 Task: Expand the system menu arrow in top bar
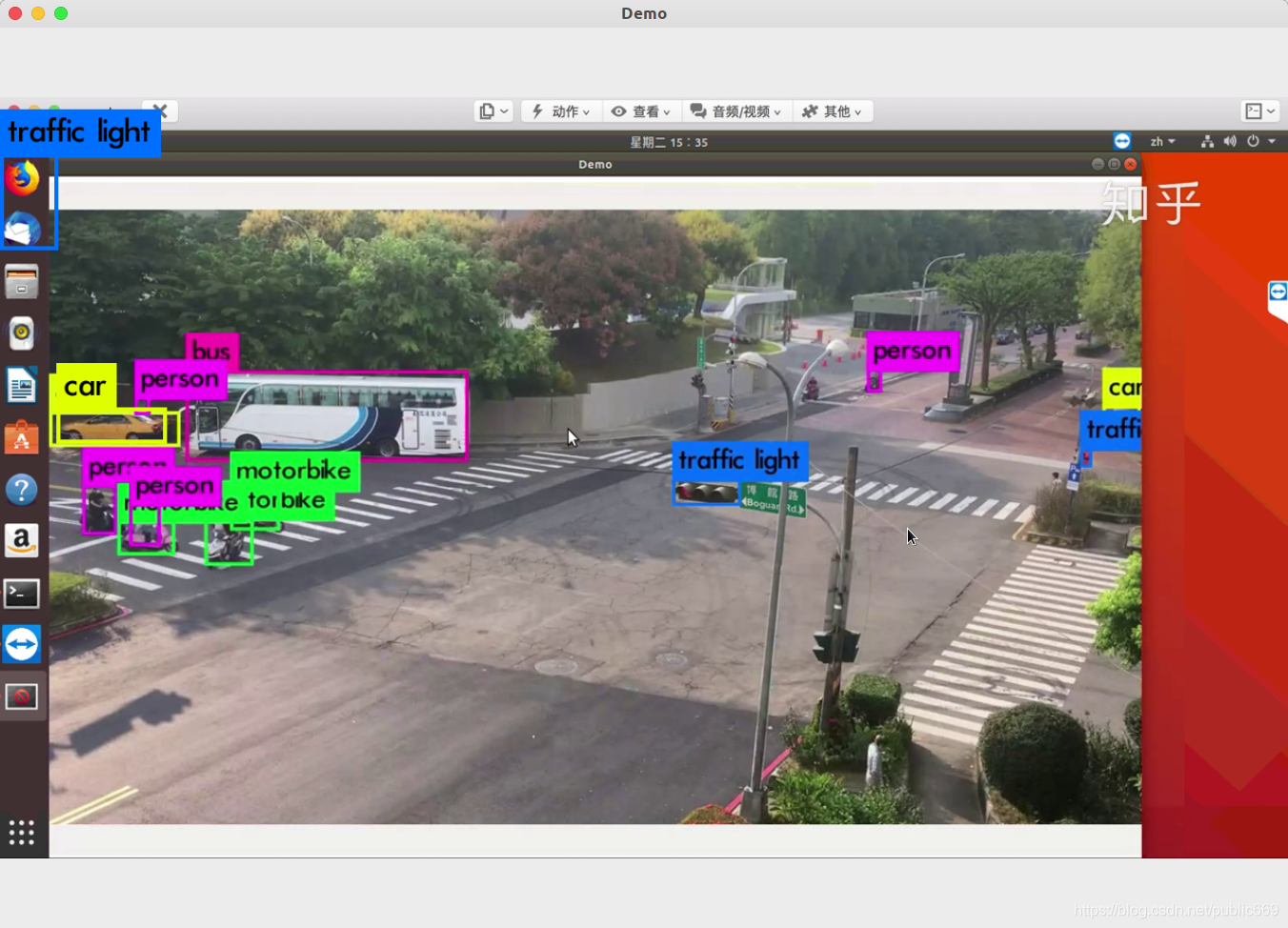click(x=1272, y=141)
